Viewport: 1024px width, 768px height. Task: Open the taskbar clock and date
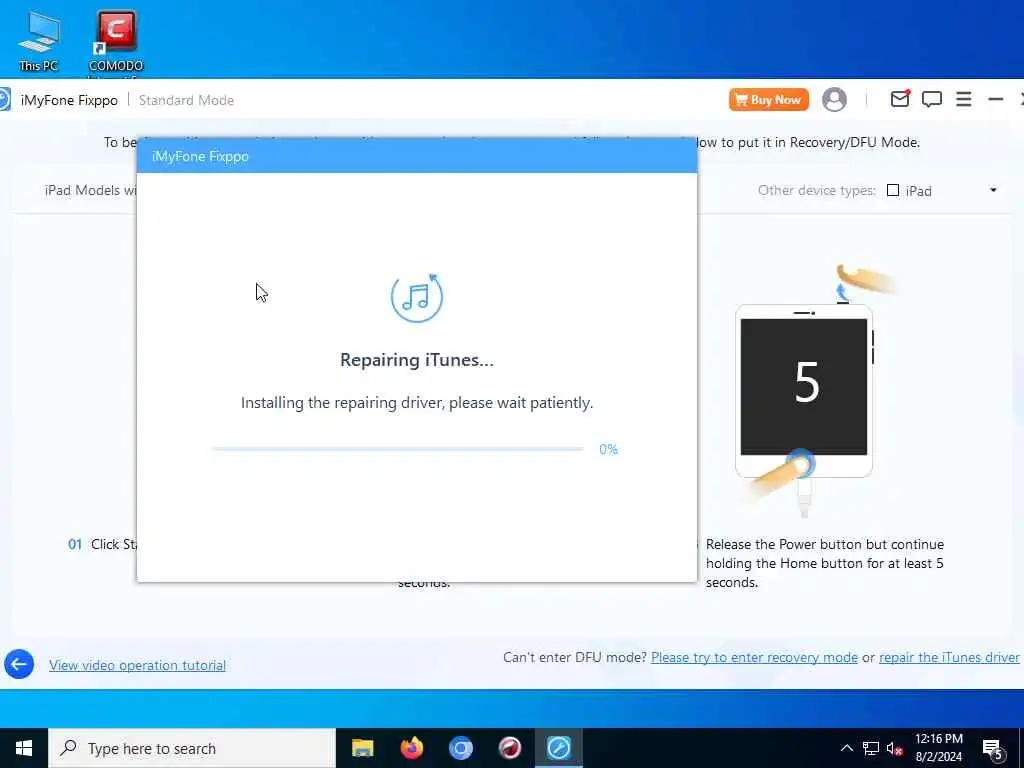(938, 748)
